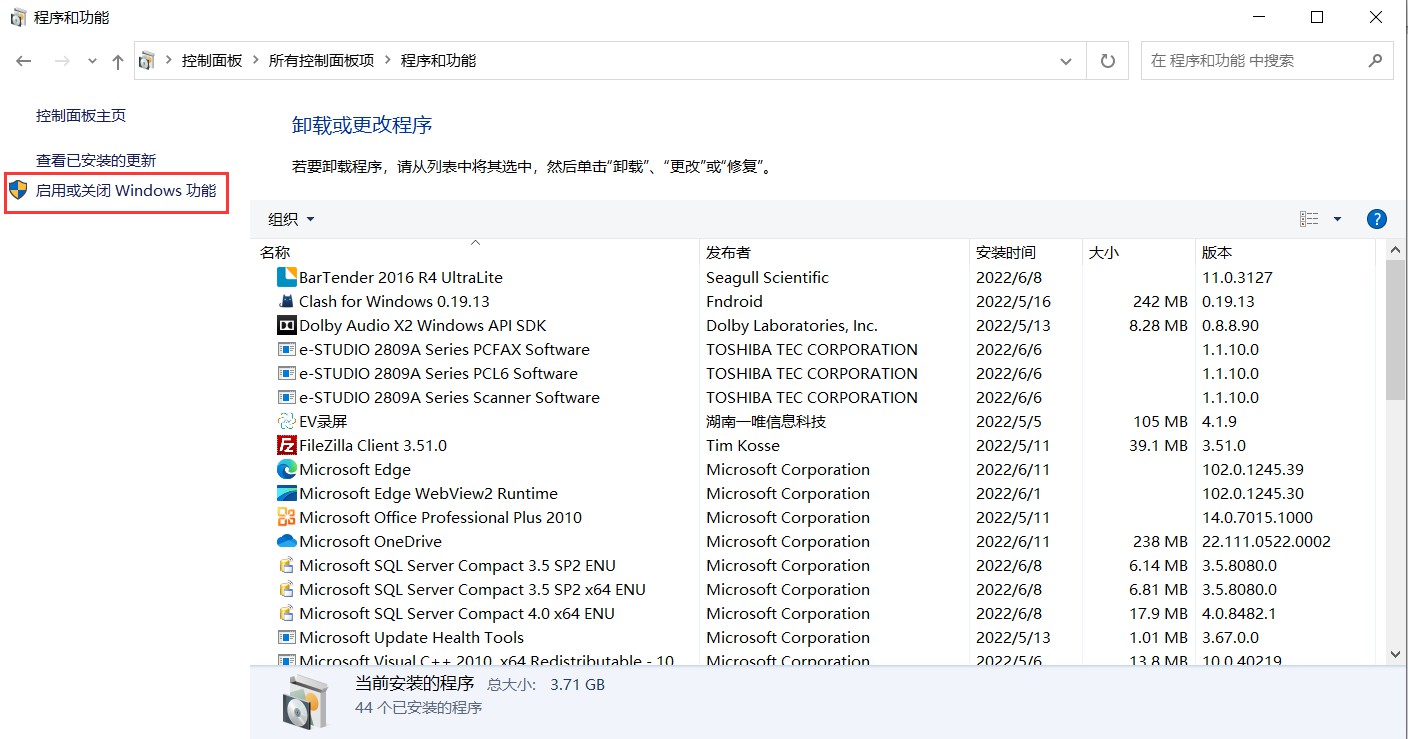The width and height of the screenshot is (1408, 739).
Task: Select the Microsoft OneDrive cloud icon
Action: [x=286, y=541]
